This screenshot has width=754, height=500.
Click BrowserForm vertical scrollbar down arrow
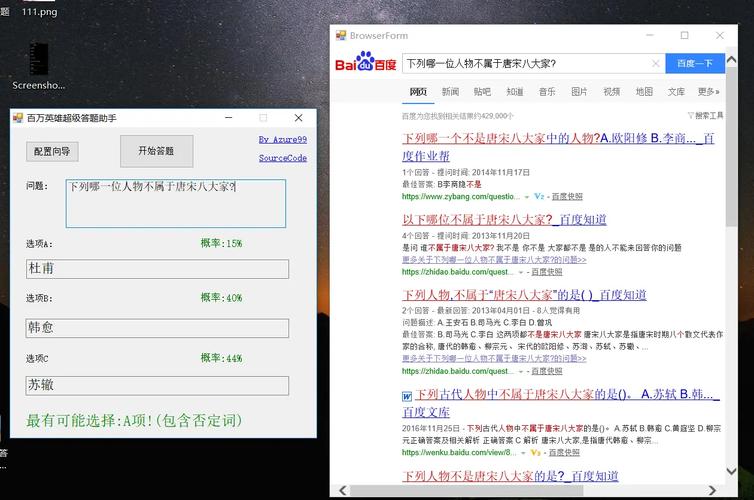731,471
